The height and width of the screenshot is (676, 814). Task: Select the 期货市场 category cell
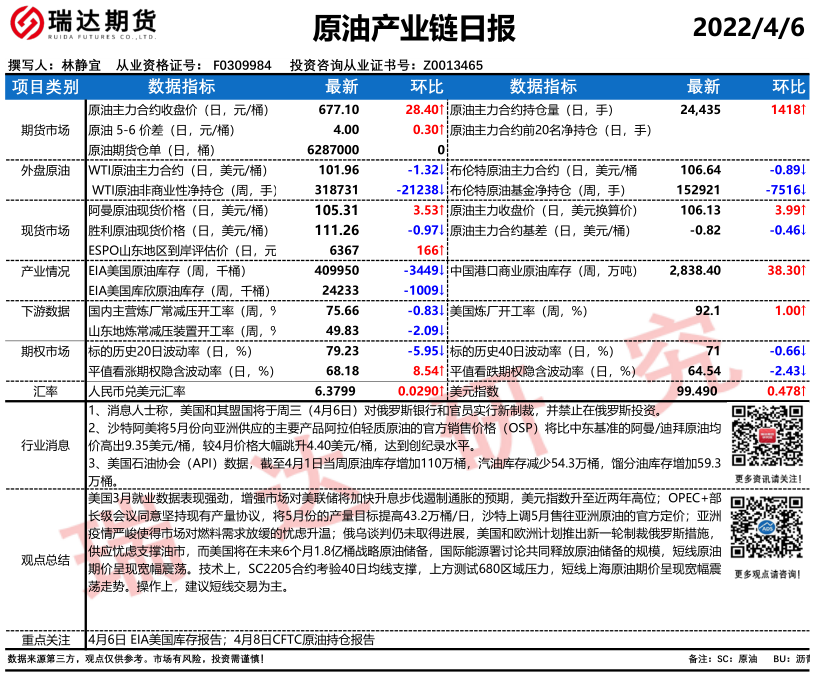(45, 130)
